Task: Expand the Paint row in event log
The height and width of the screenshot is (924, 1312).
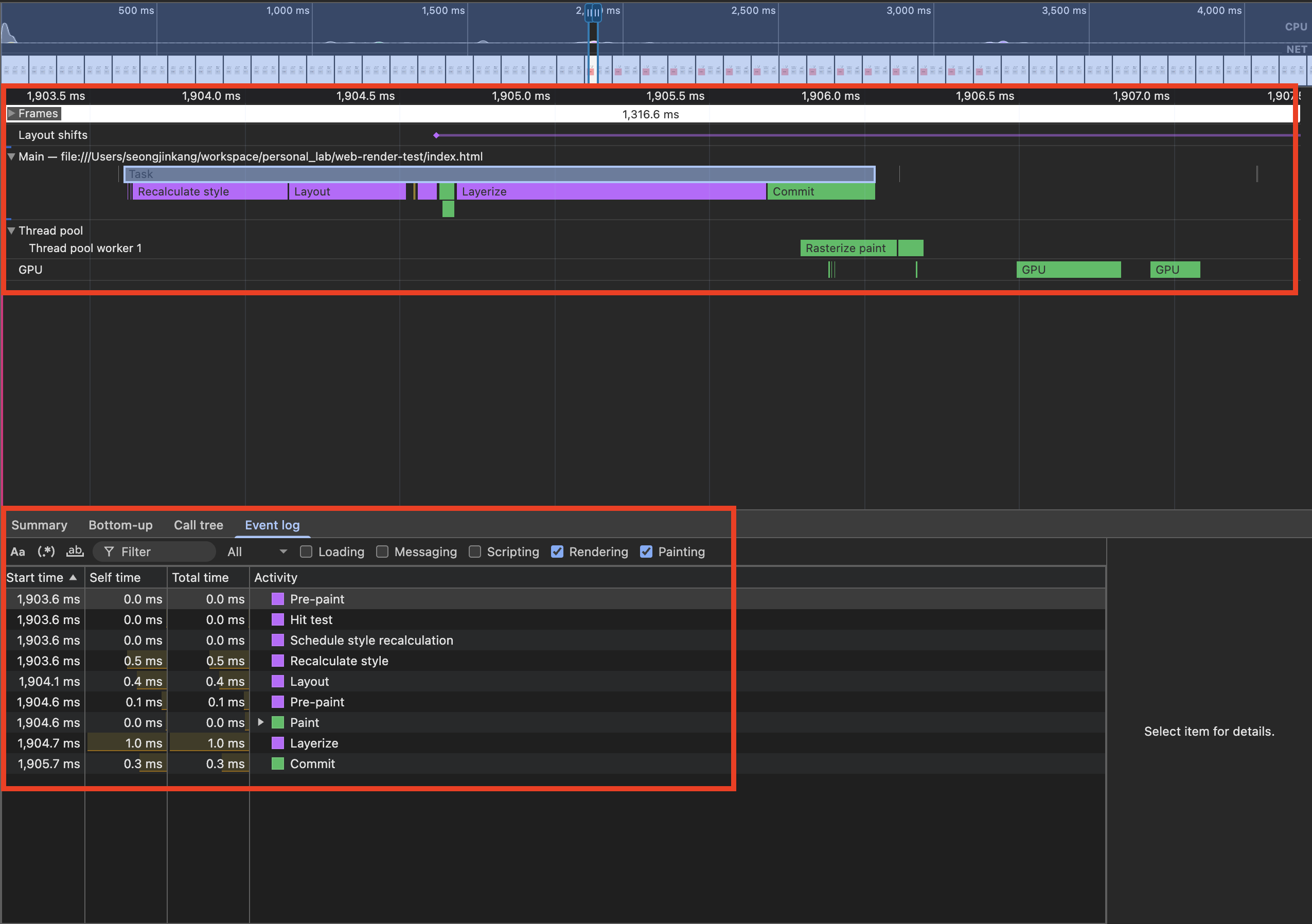Action: [260, 722]
